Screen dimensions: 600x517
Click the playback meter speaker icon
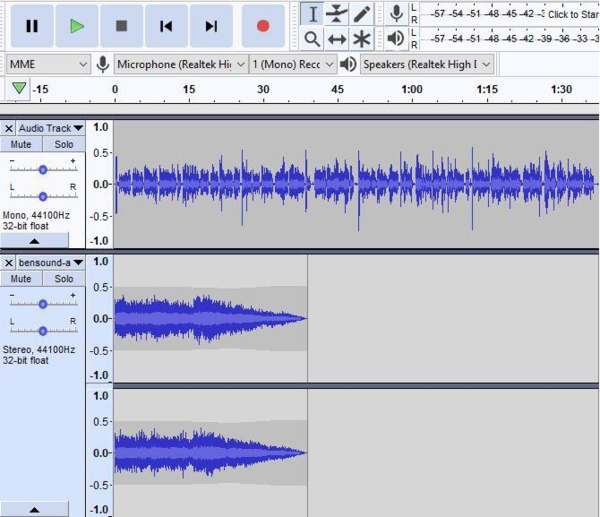(x=396, y=38)
